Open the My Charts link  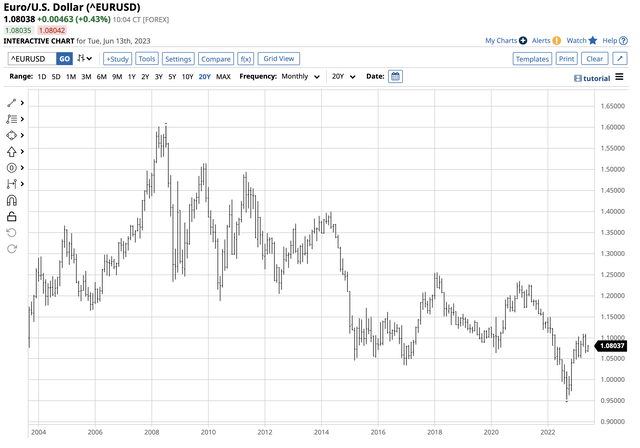point(501,40)
